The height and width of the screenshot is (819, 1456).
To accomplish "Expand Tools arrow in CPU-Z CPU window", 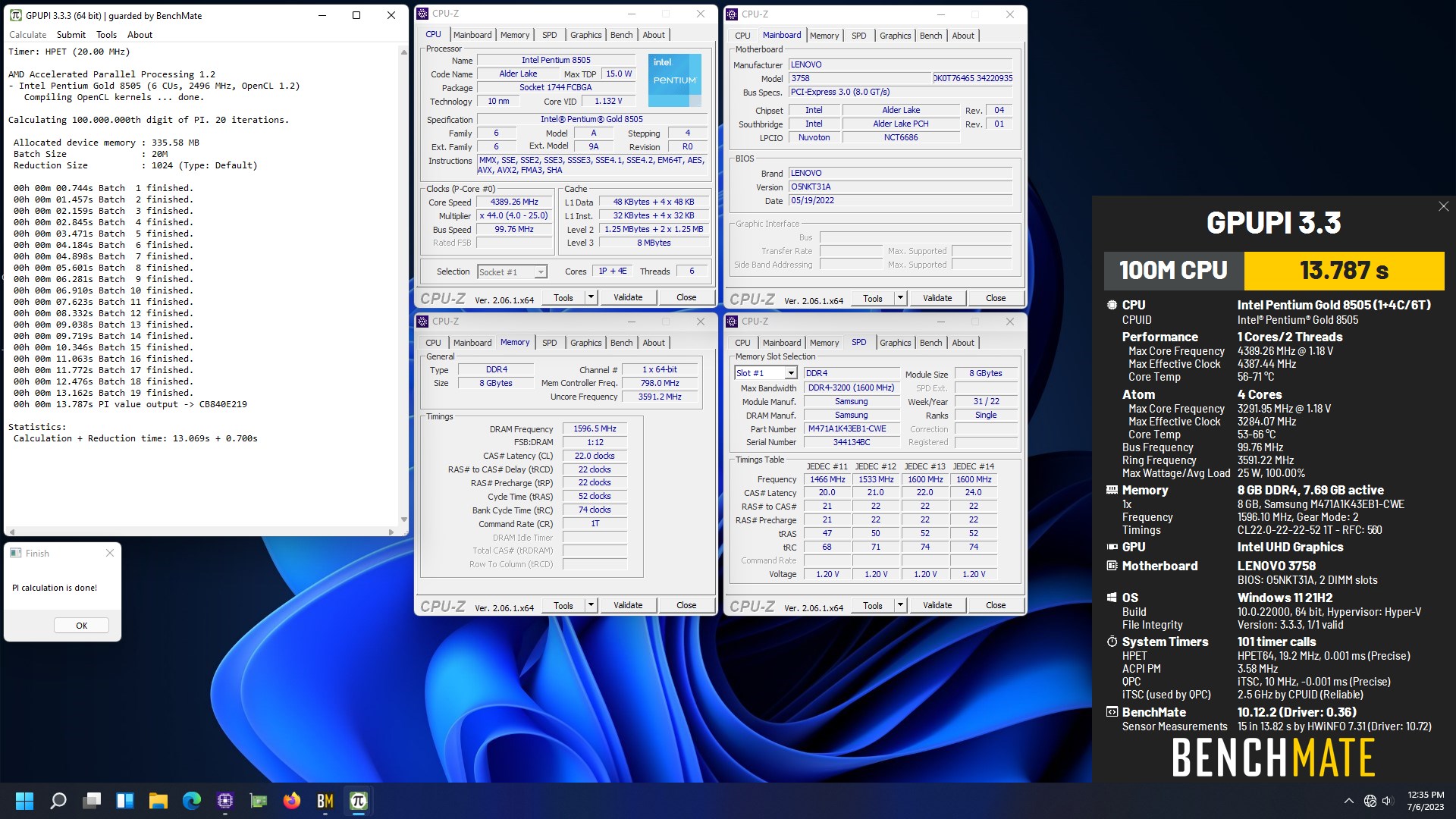I will pos(591,297).
